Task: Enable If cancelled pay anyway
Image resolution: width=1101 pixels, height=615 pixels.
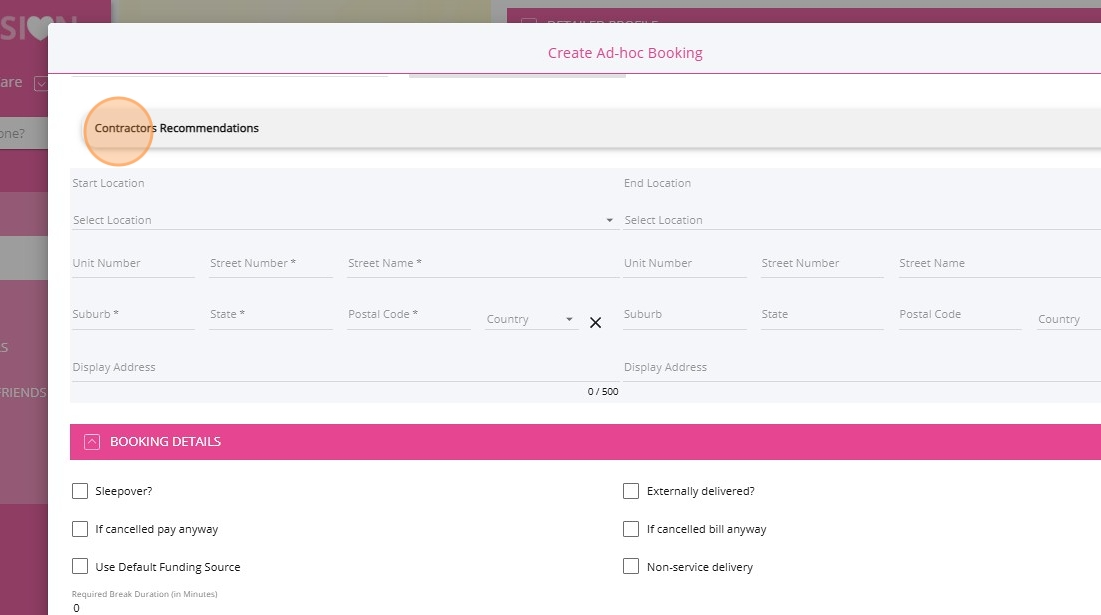Action: coord(80,529)
